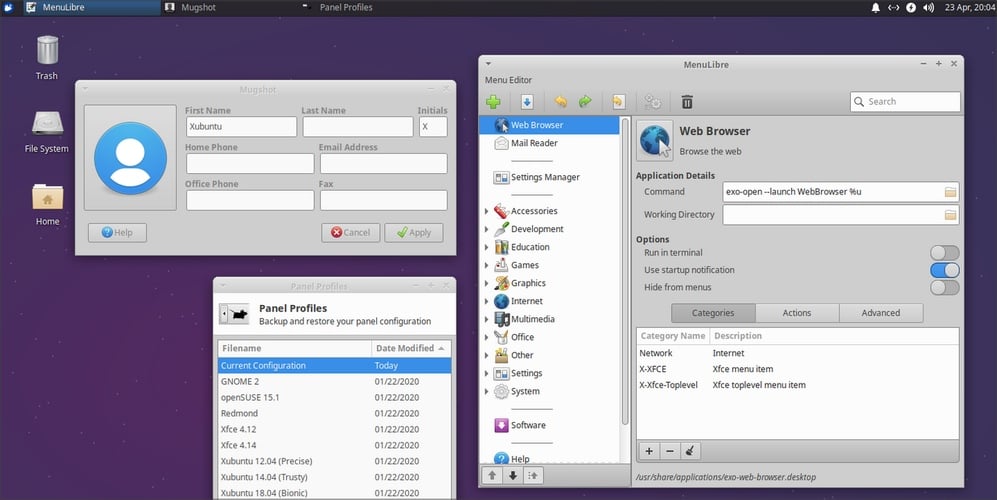Image resolution: width=997 pixels, height=500 pixels.
Task: Click the avatar picture in Mugshot
Action: point(130,158)
